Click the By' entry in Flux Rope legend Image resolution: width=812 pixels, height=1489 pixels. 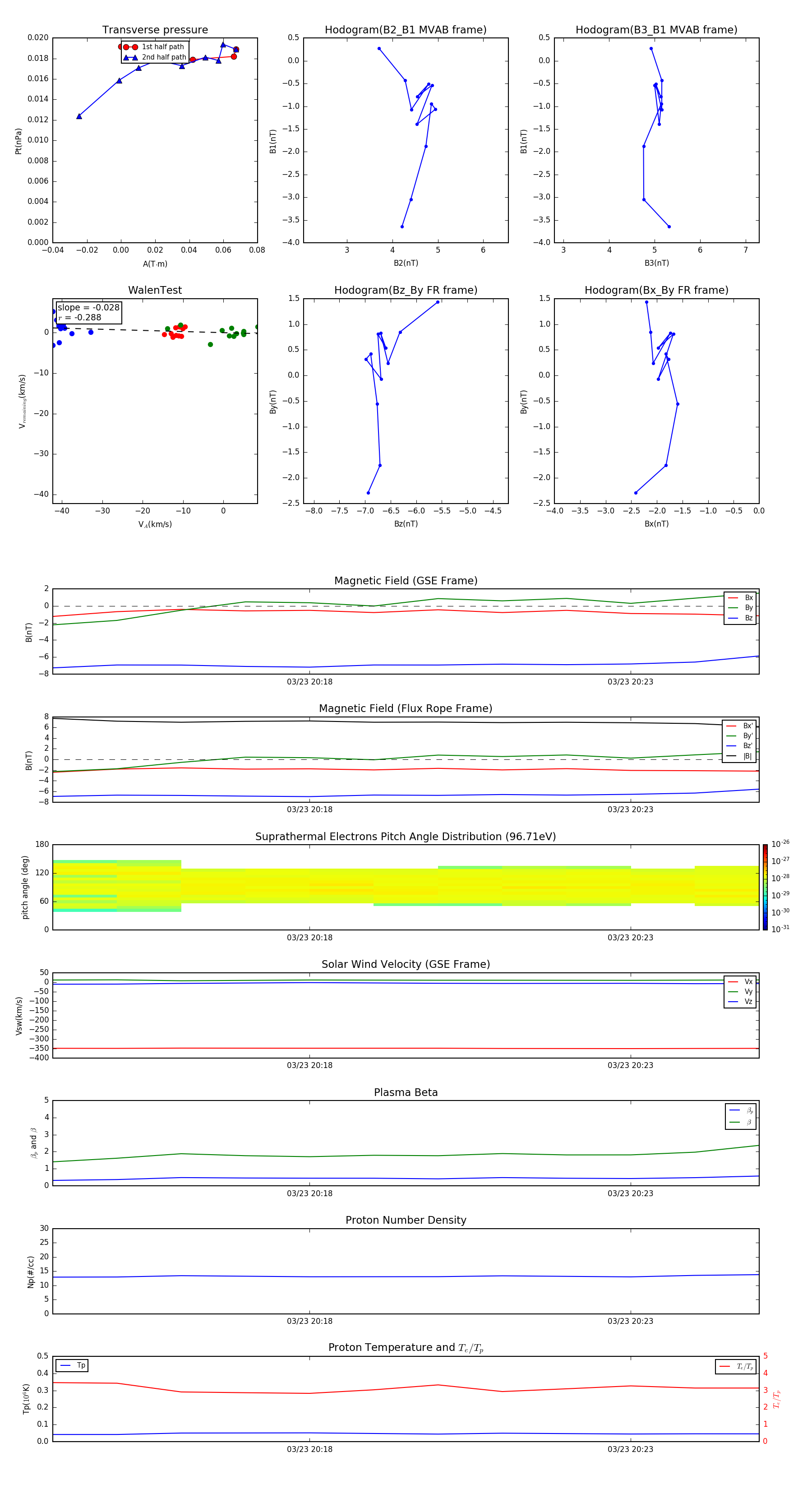point(740,736)
